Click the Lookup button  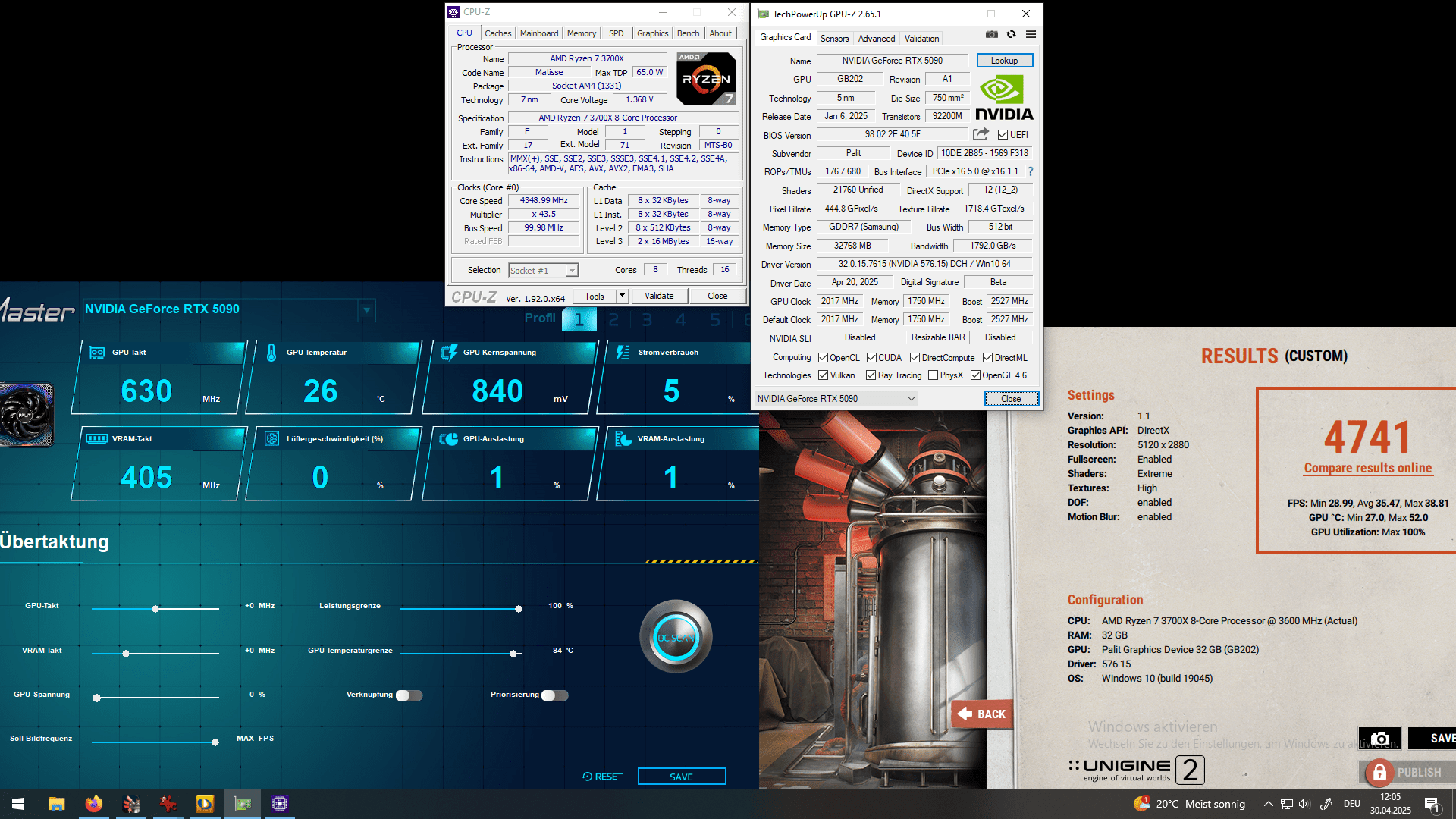[1004, 61]
